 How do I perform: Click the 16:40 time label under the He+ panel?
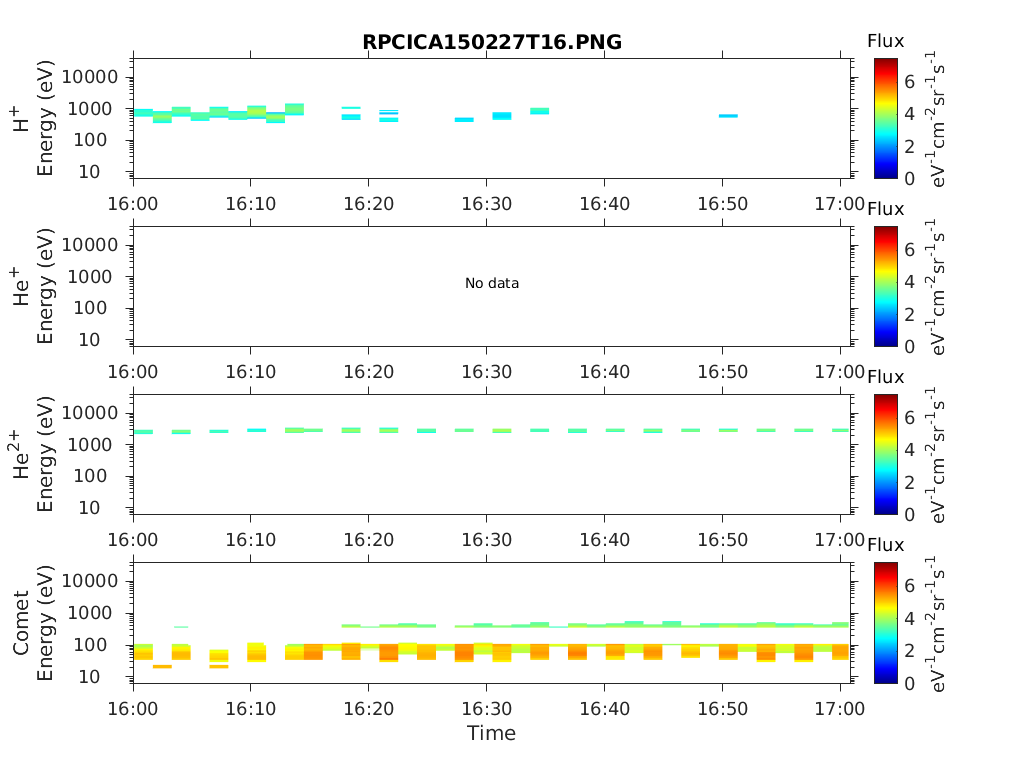tap(605, 372)
